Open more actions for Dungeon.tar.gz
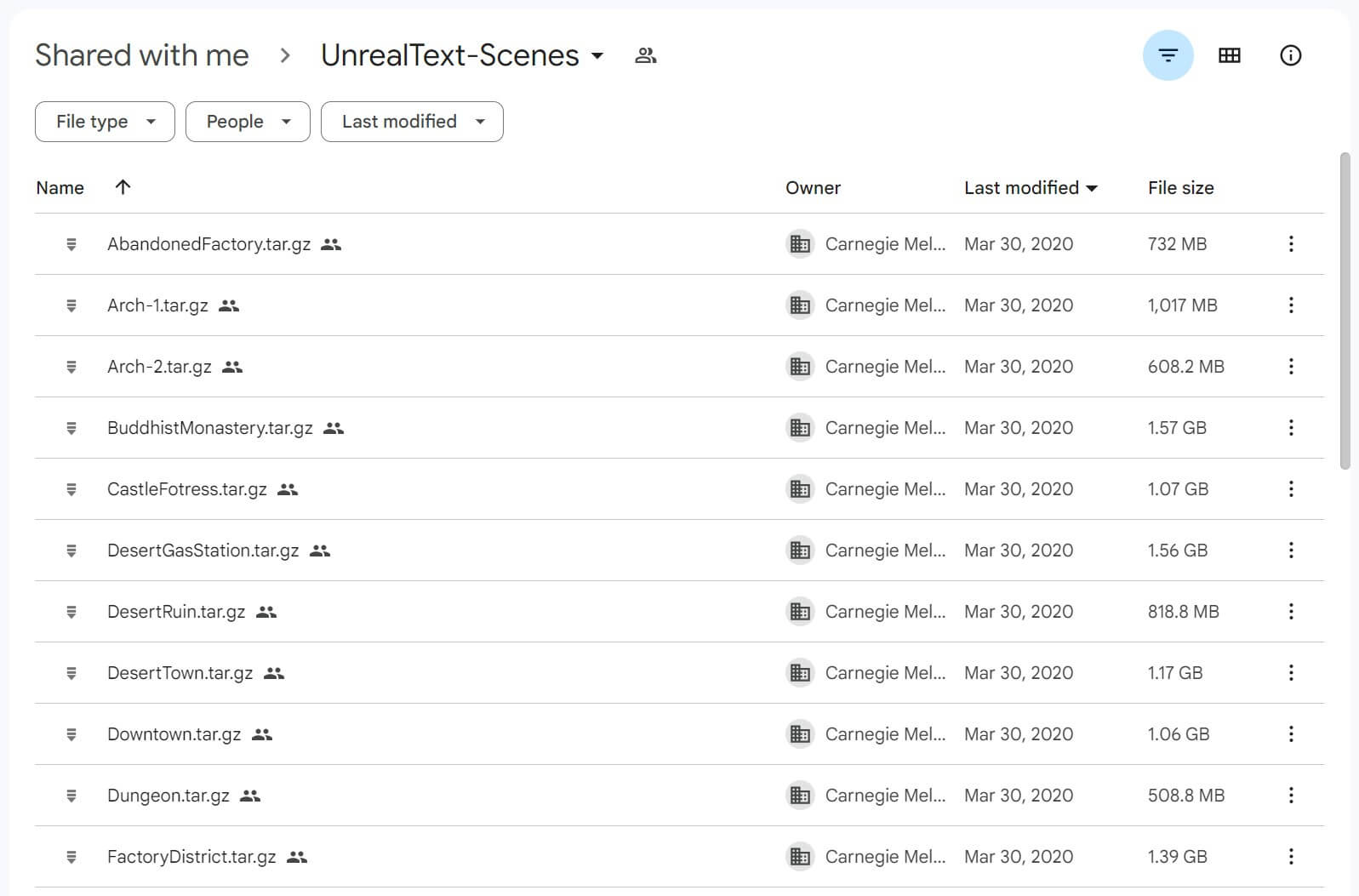The height and width of the screenshot is (896, 1359). pyautogui.click(x=1291, y=796)
